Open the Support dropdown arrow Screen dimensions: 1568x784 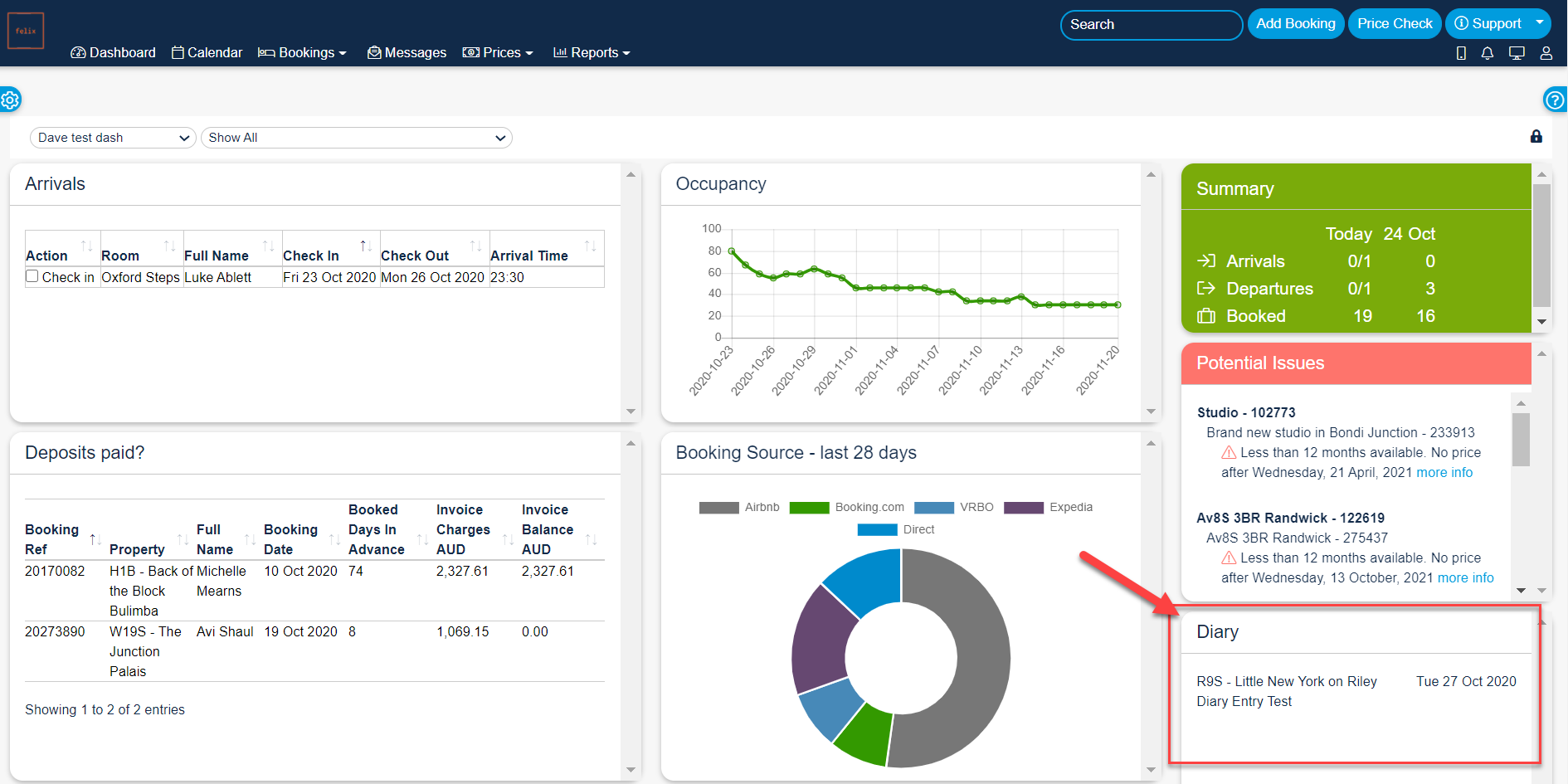1539,23
